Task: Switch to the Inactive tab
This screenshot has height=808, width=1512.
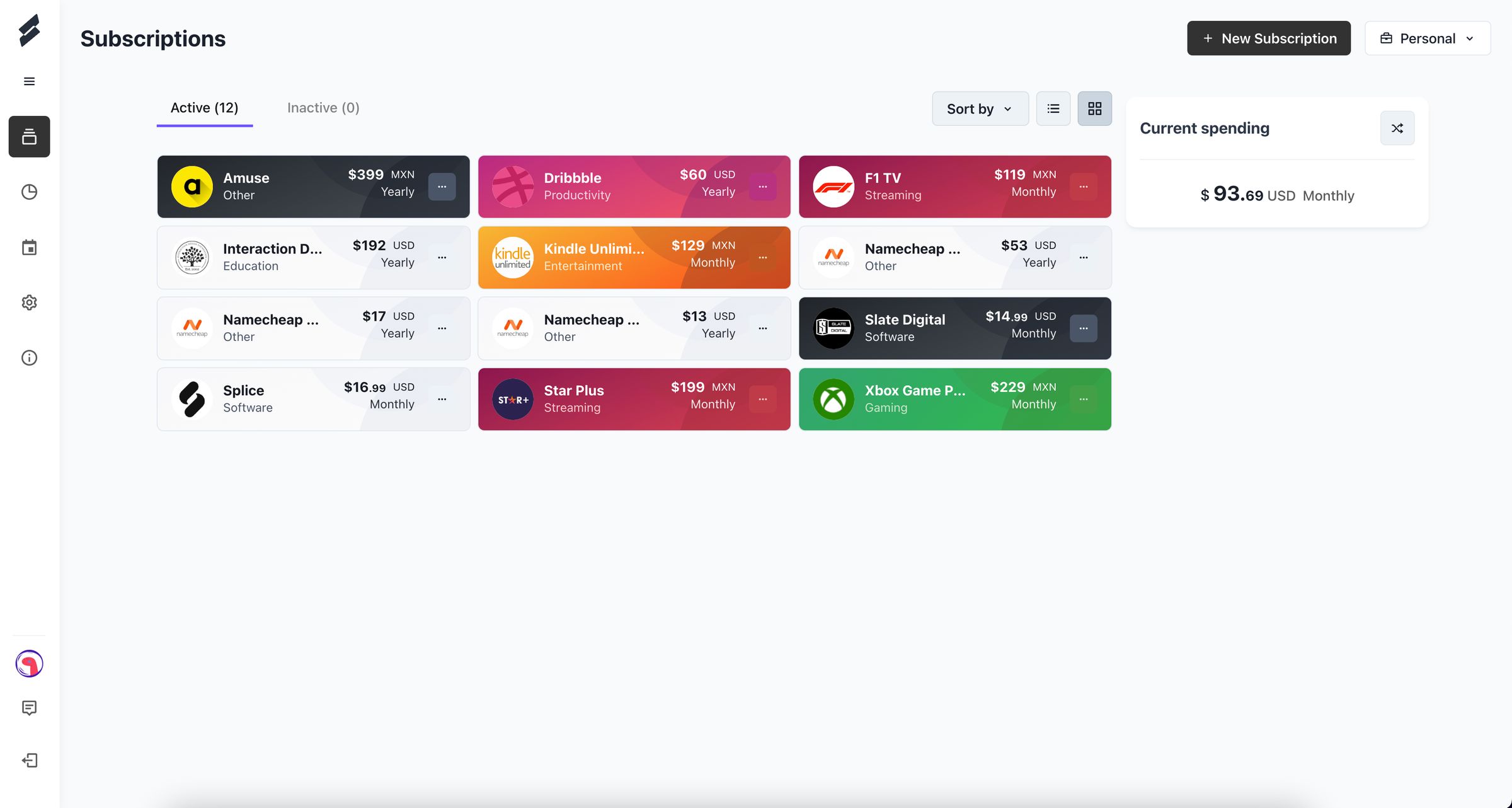Action: (x=323, y=107)
